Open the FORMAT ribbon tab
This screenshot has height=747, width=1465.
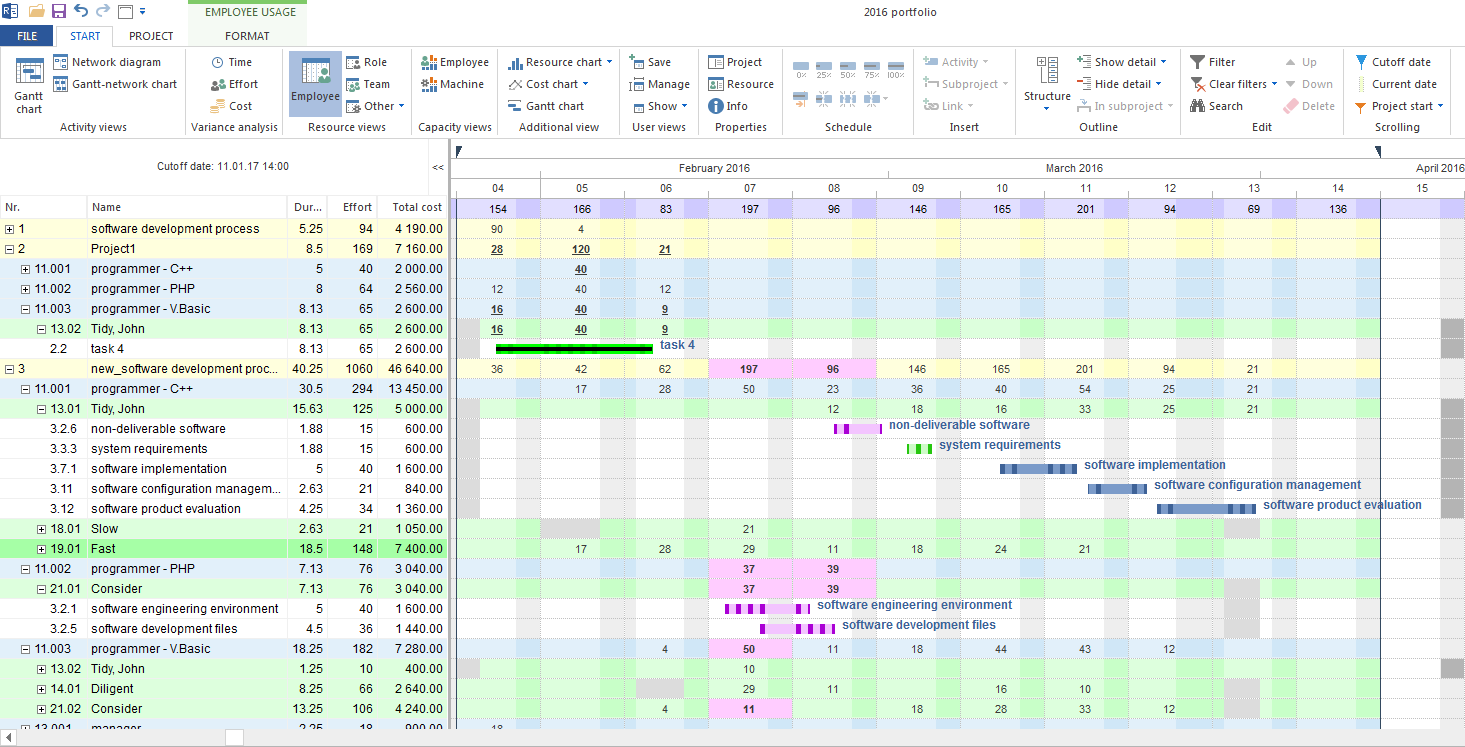(247, 36)
